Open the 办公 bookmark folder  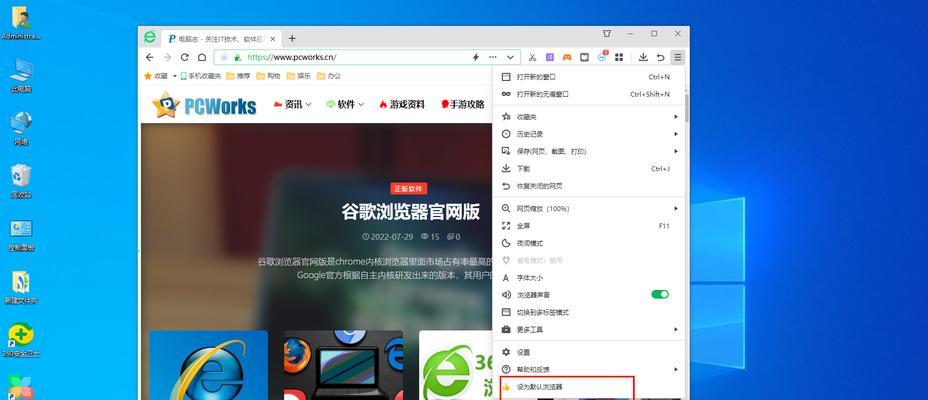point(329,76)
